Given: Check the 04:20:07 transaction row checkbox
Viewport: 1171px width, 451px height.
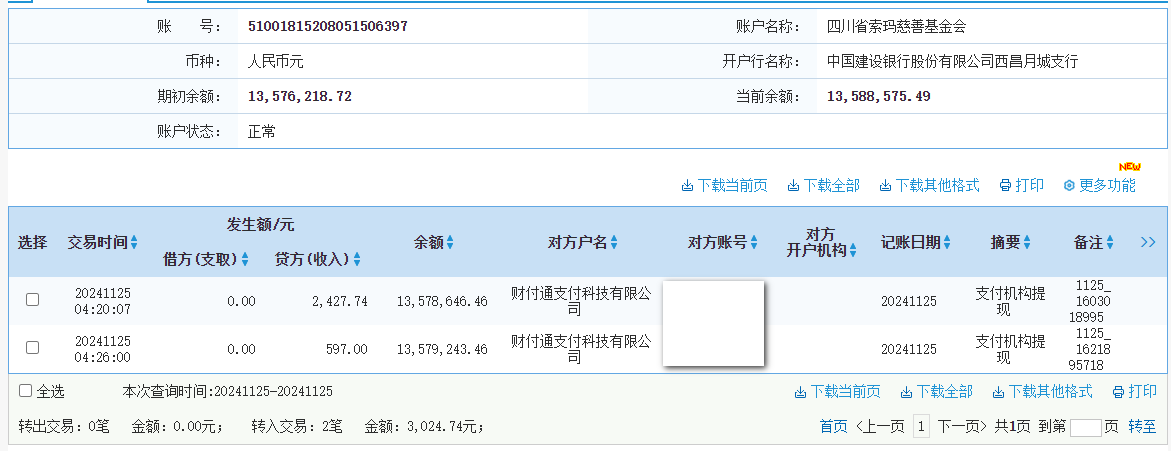Looking at the screenshot, I should (x=32, y=299).
